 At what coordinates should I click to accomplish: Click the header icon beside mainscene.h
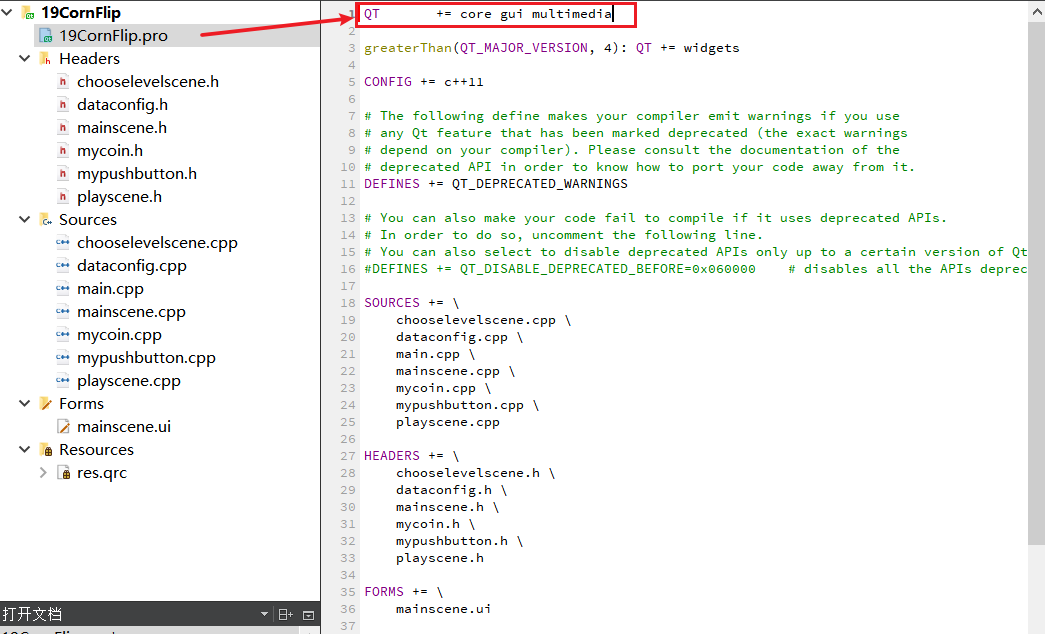pos(63,127)
